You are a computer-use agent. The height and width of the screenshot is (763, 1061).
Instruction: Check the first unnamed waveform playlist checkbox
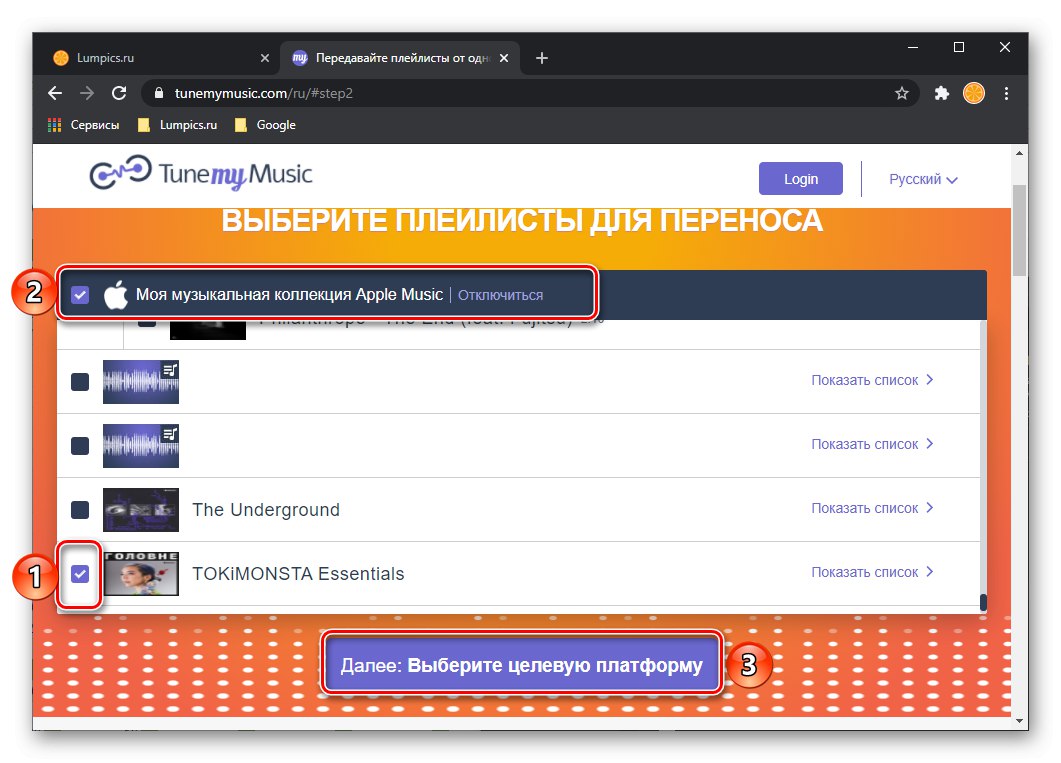(x=80, y=382)
